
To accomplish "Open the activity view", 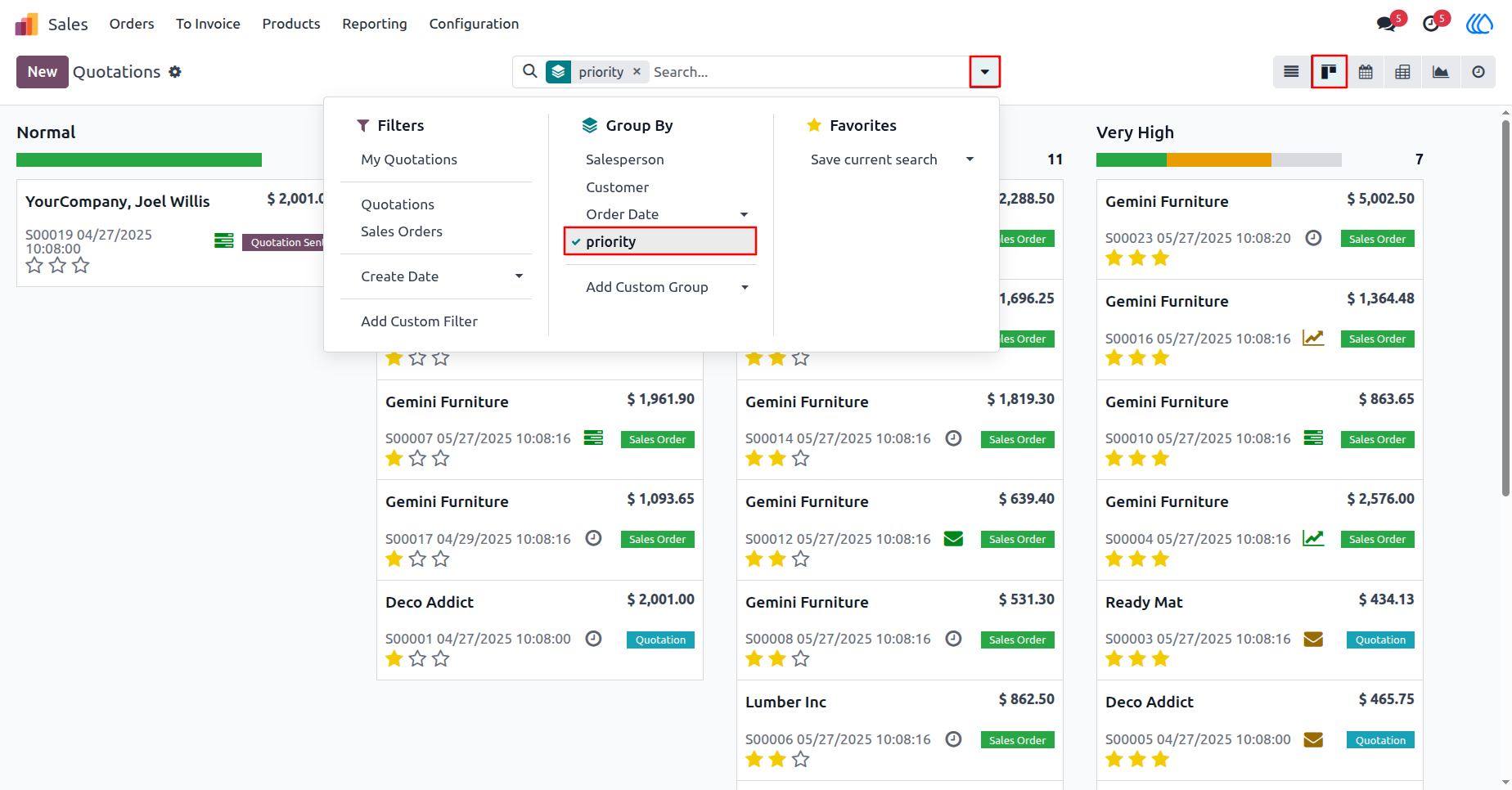I will (1478, 72).
